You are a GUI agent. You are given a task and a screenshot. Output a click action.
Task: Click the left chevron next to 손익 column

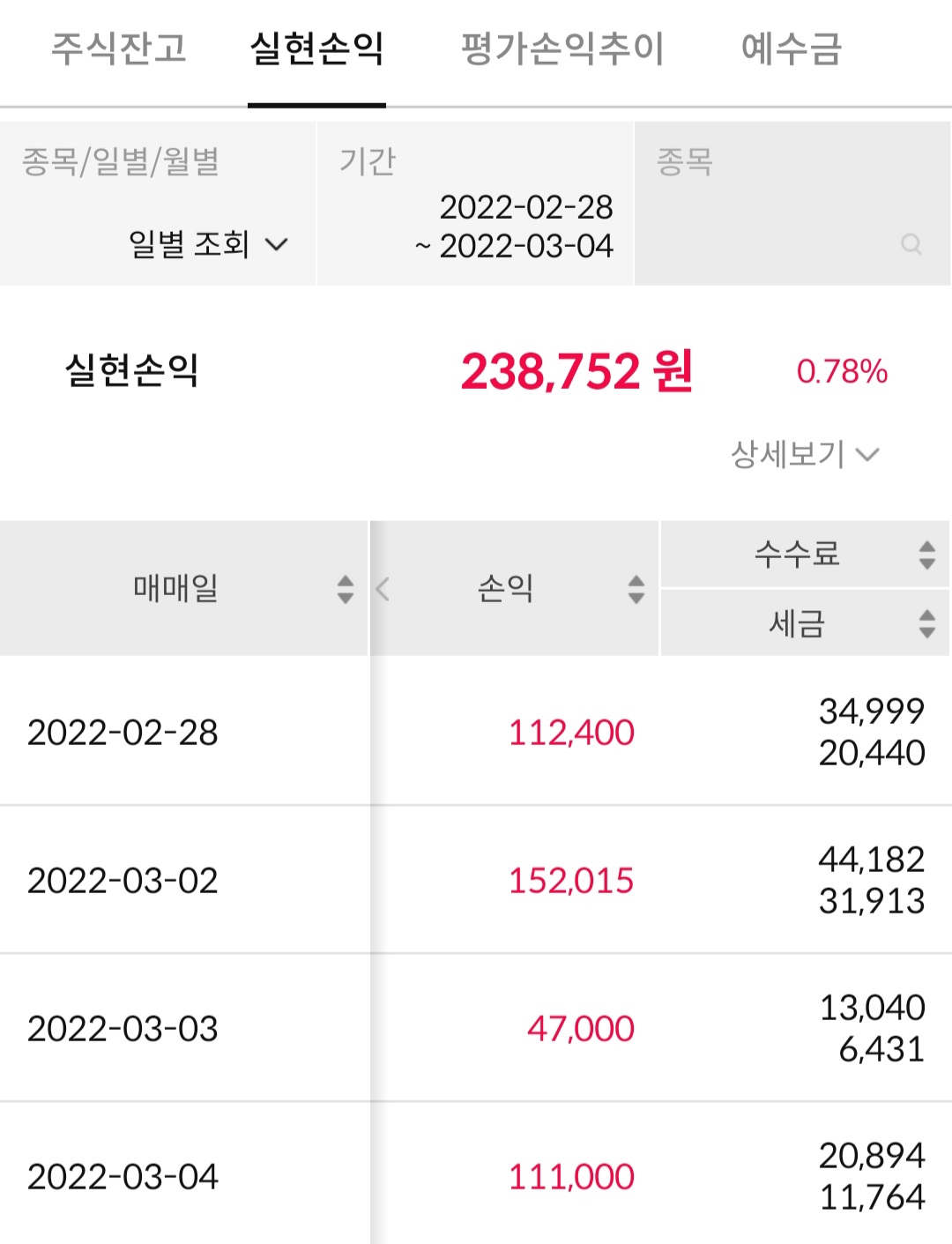click(x=383, y=589)
